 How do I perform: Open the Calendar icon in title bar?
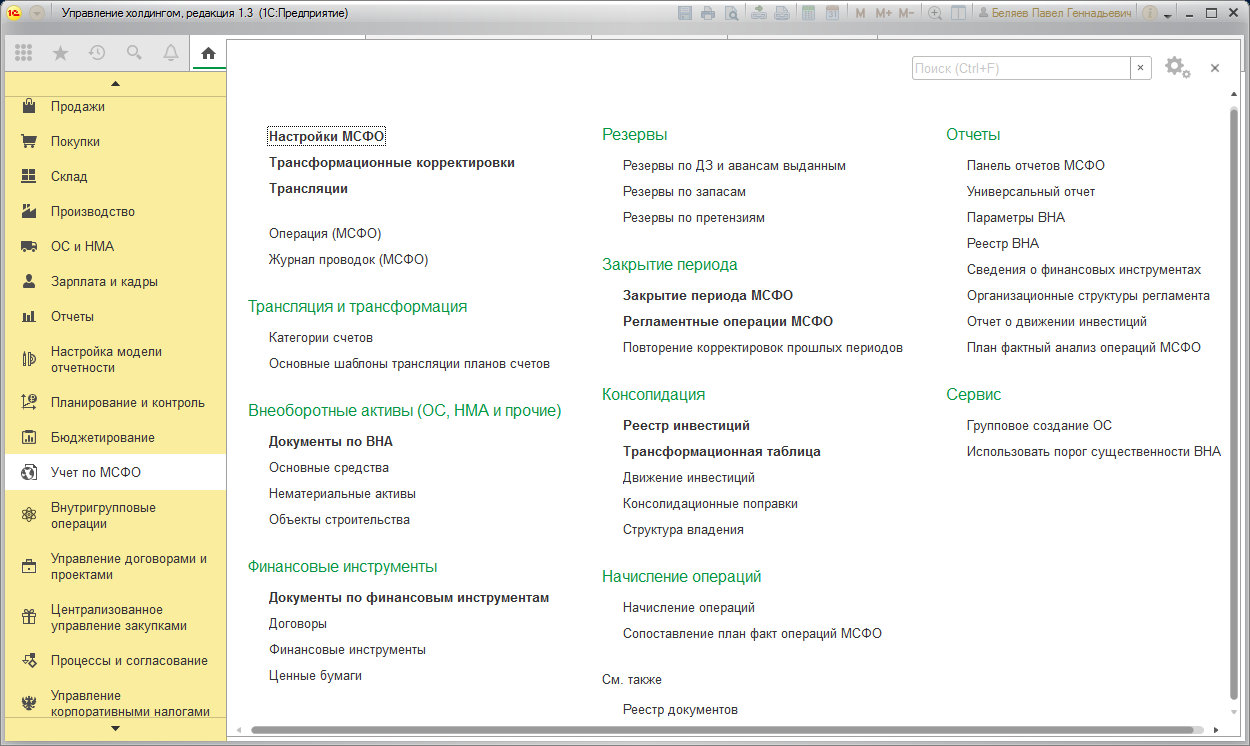(x=831, y=14)
